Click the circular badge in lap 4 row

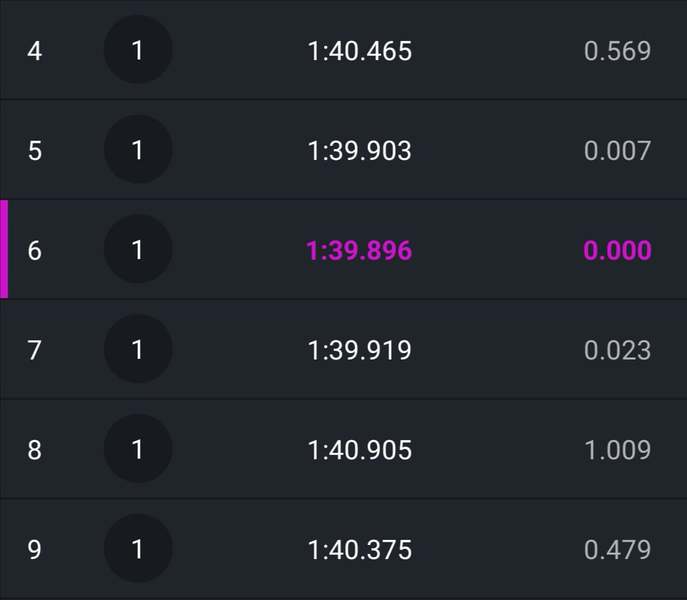(138, 50)
